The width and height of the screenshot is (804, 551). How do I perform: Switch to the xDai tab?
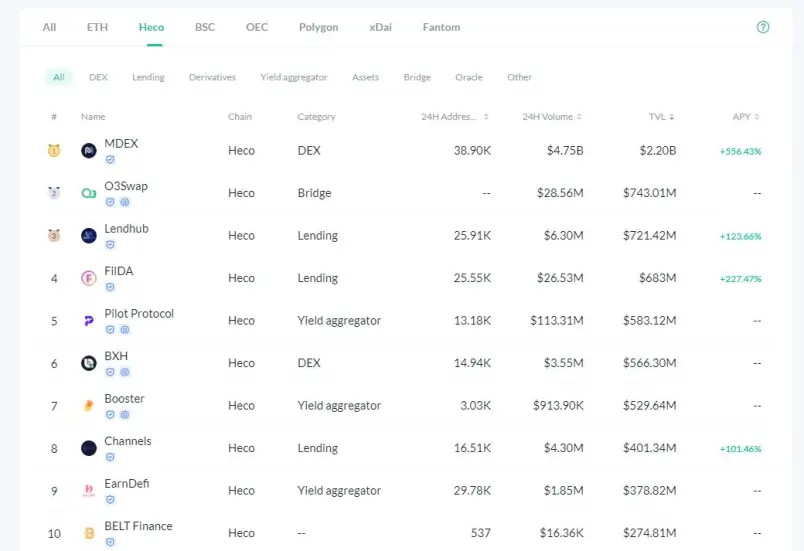[x=380, y=27]
